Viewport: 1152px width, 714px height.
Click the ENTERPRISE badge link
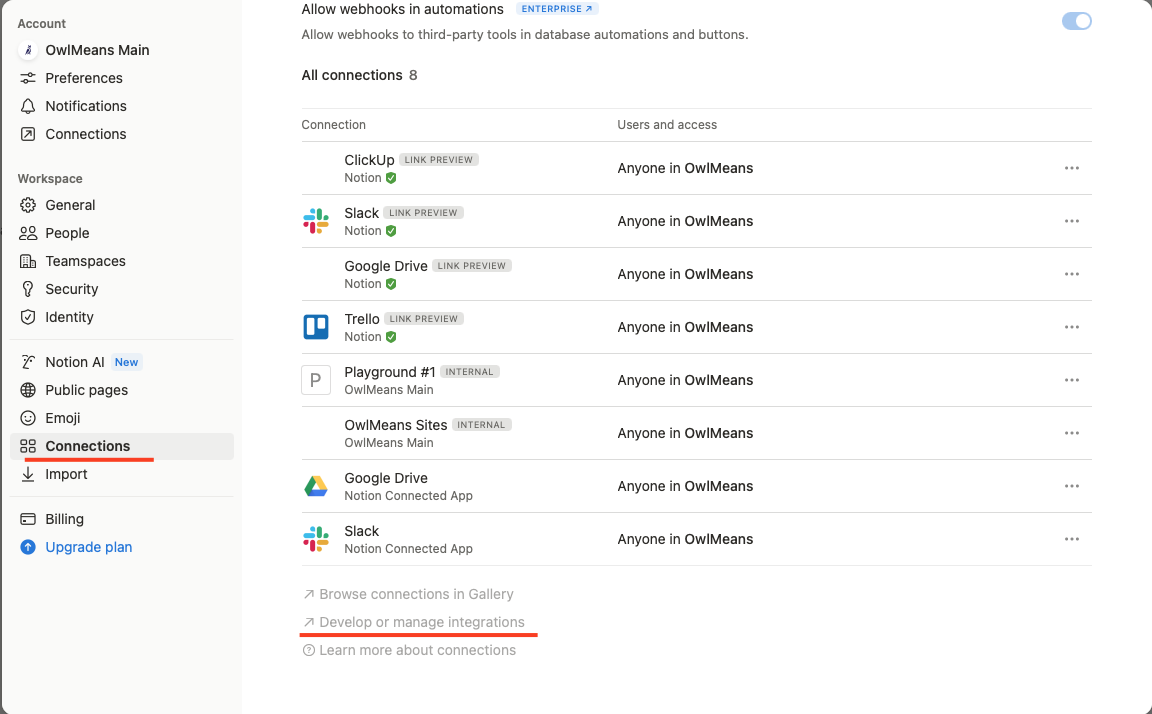(x=557, y=9)
